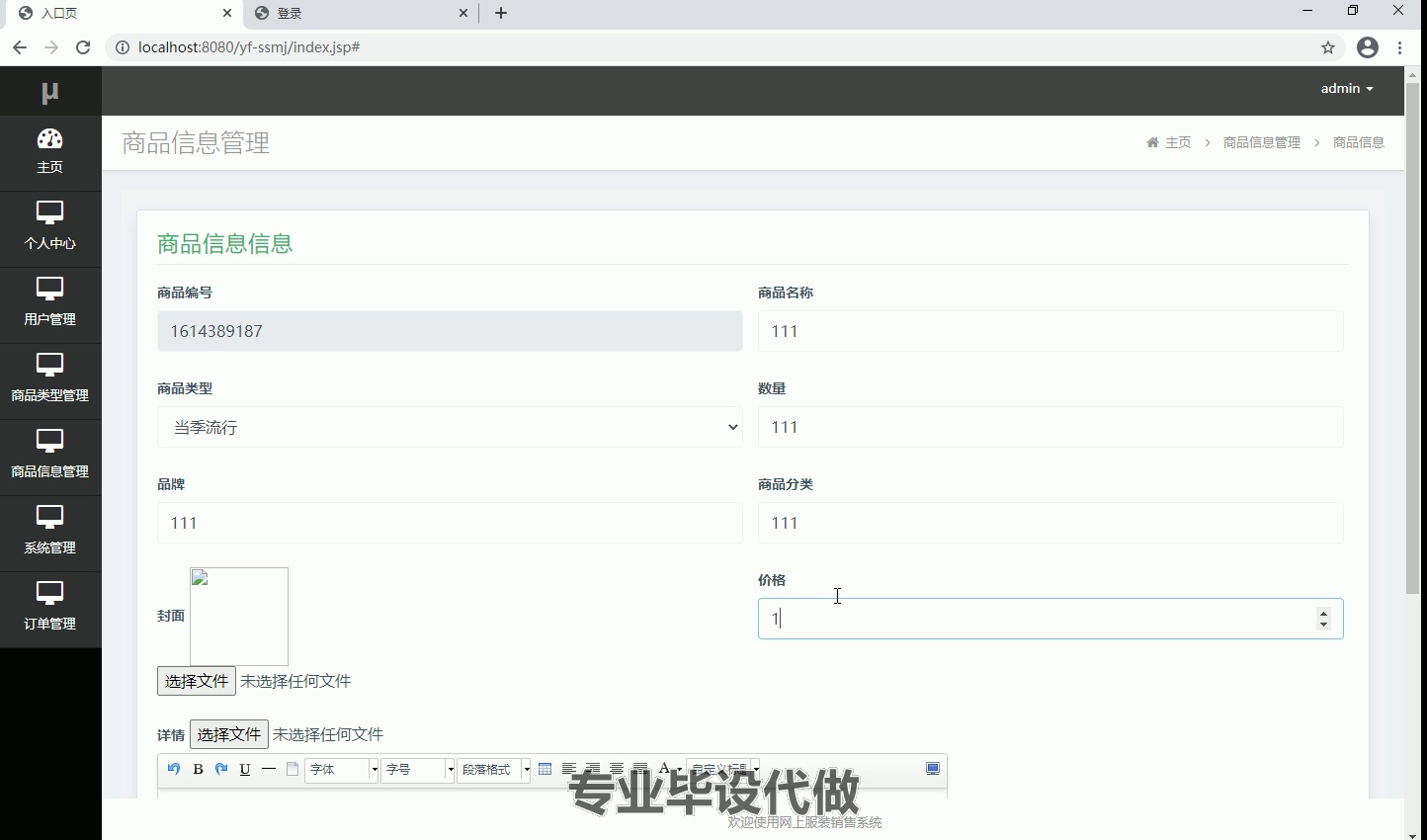Click the browser back arrow
Viewport: 1427px width, 840px height.
[20, 47]
